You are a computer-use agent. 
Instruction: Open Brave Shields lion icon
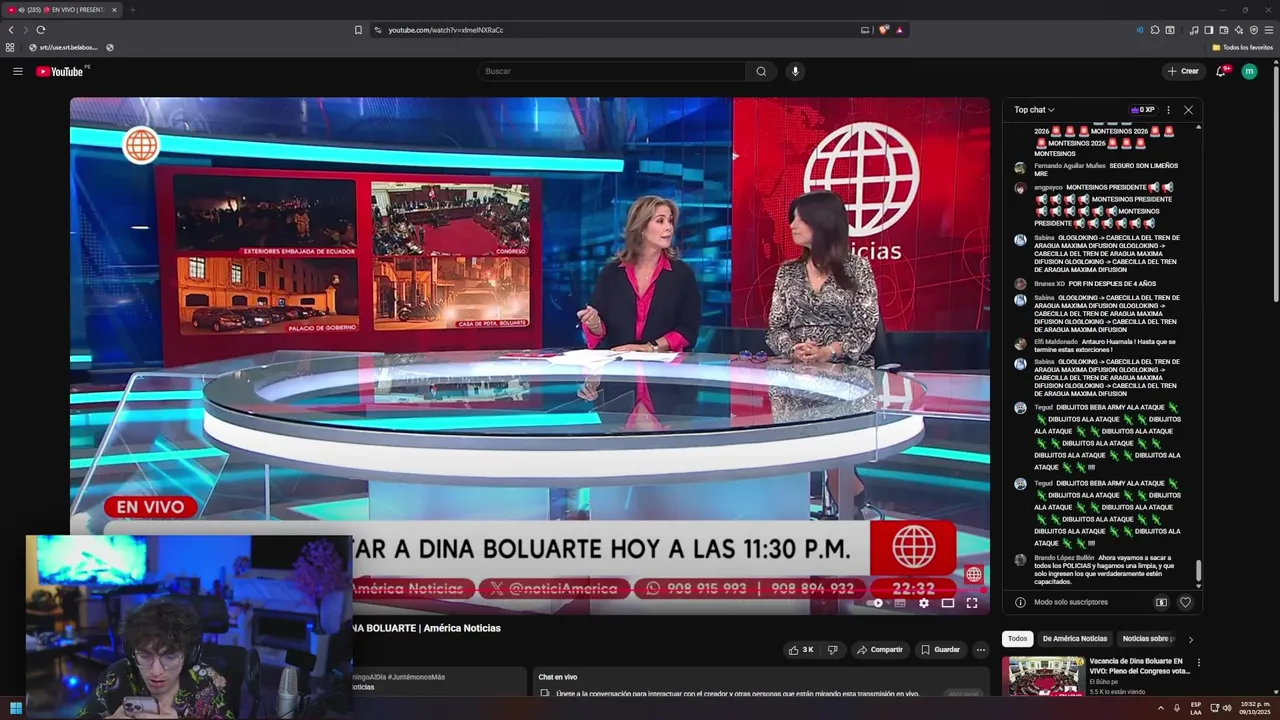tap(884, 30)
